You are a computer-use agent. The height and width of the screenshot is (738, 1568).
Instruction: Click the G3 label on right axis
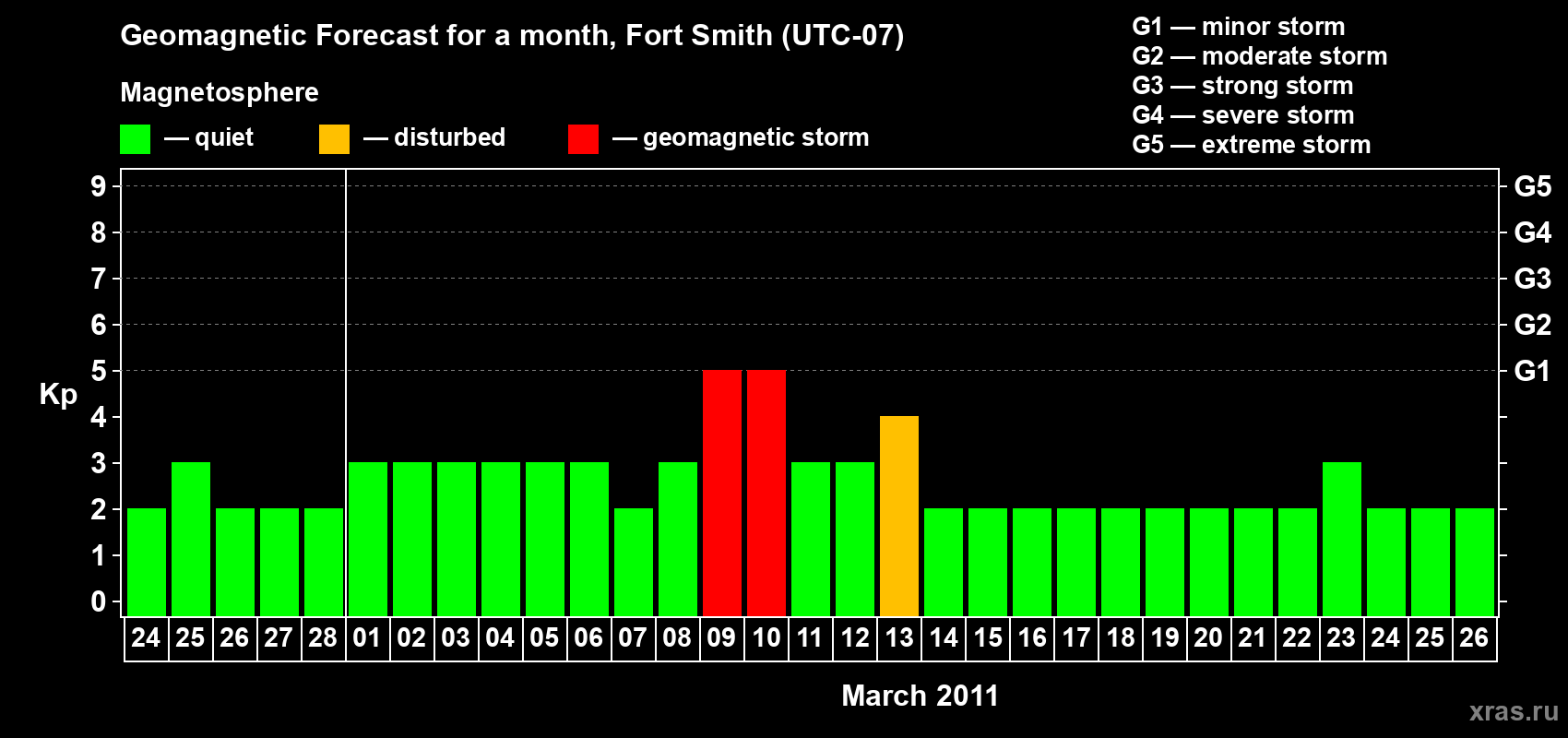1532,279
